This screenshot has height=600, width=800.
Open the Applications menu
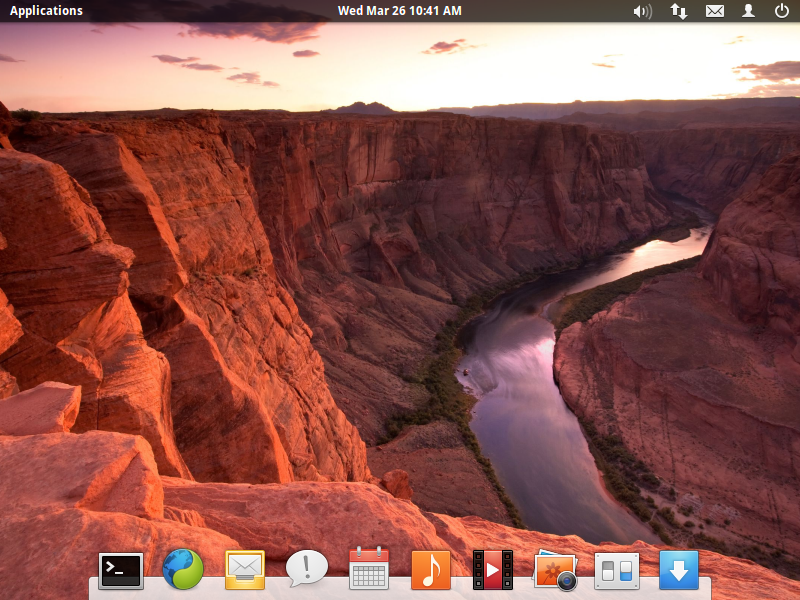coord(46,11)
